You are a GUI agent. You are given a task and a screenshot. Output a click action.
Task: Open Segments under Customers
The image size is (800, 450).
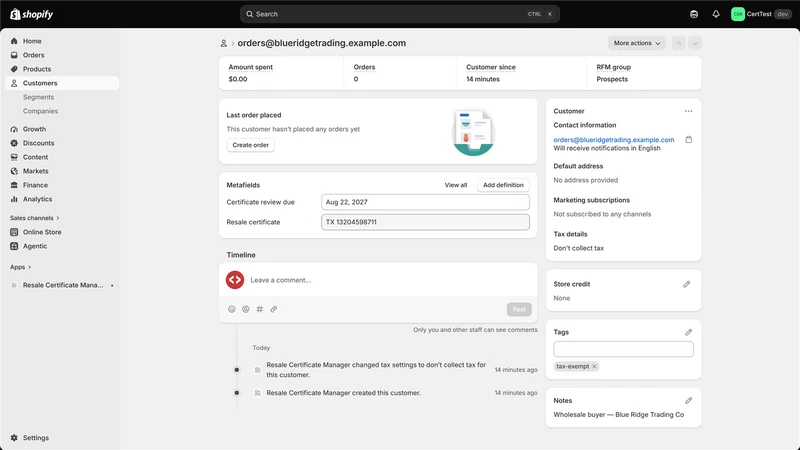coord(38,97)
